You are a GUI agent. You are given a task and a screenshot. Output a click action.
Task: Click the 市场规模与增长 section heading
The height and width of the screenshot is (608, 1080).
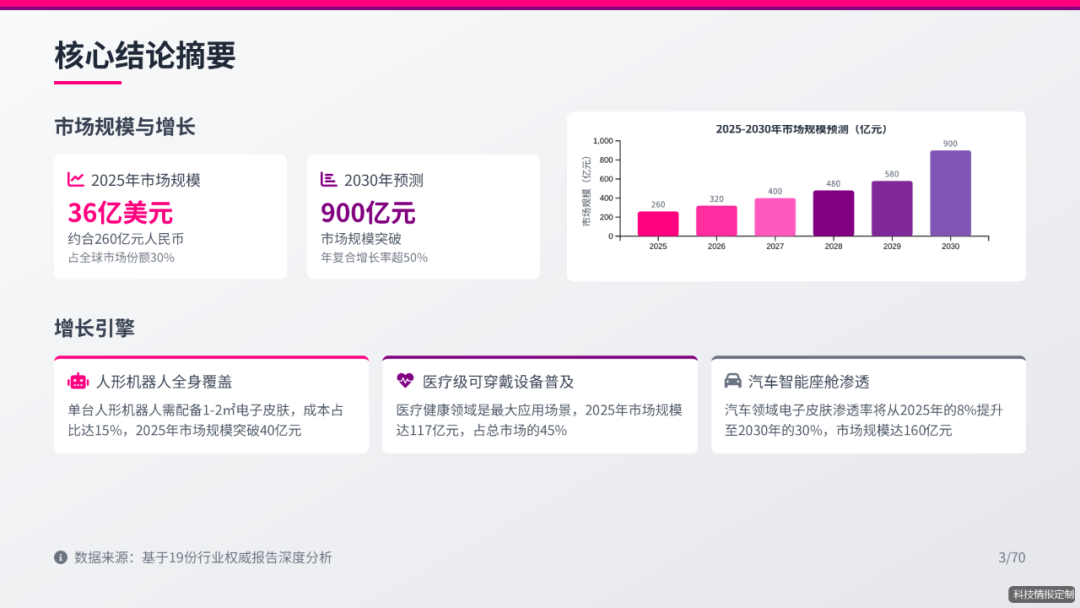[x=124, y=127]
